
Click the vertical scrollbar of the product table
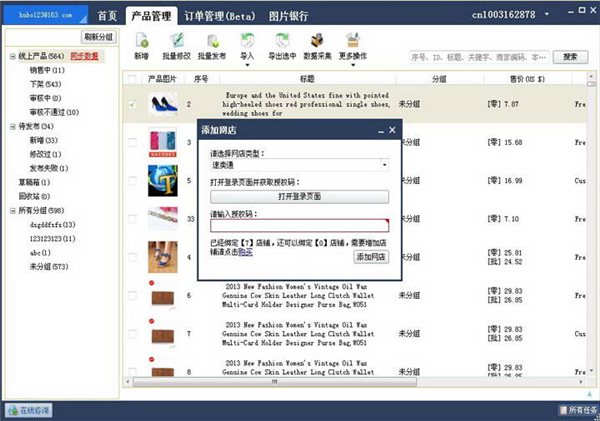click(592, 83)
